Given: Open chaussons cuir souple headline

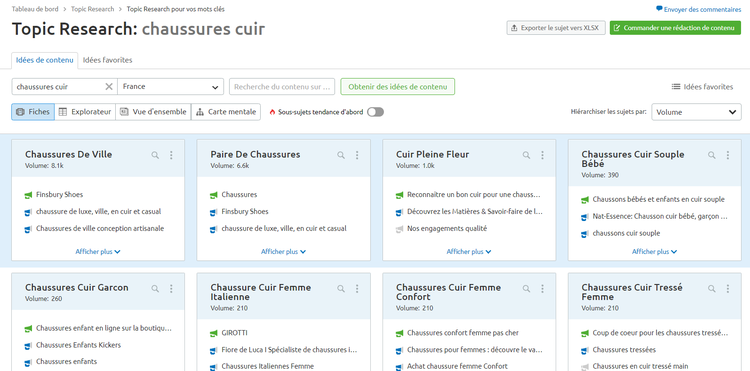Looking at the screenshot, I should point(626,233).
